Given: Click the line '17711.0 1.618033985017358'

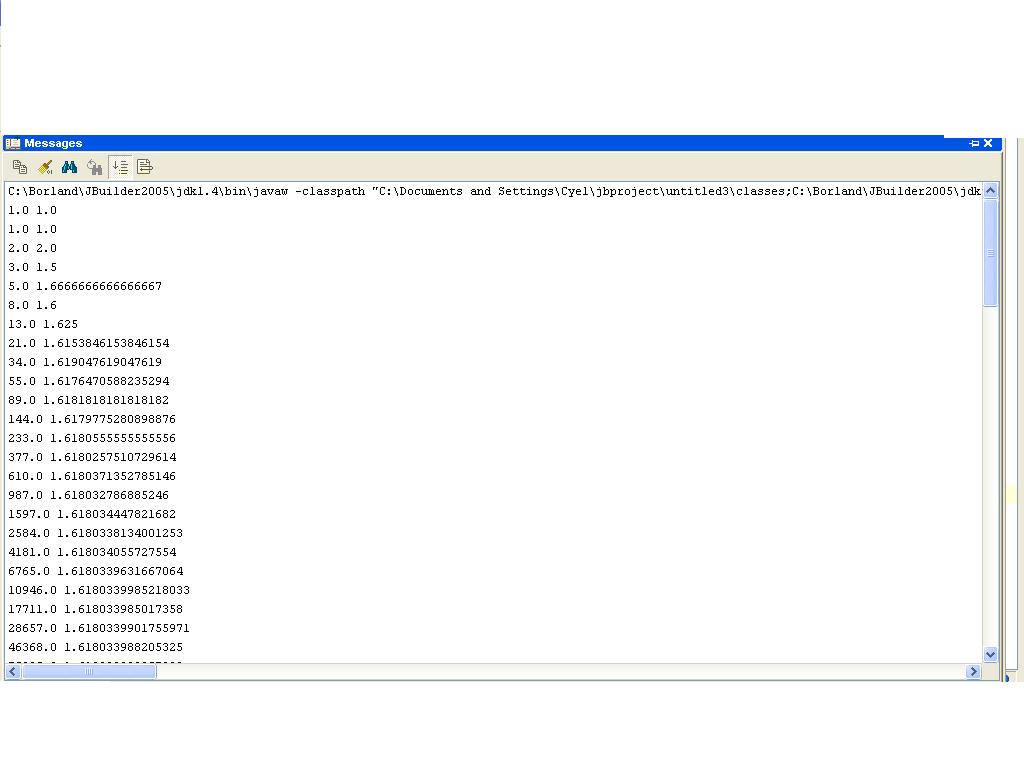Looking at the screenshot, I should 95,609.
